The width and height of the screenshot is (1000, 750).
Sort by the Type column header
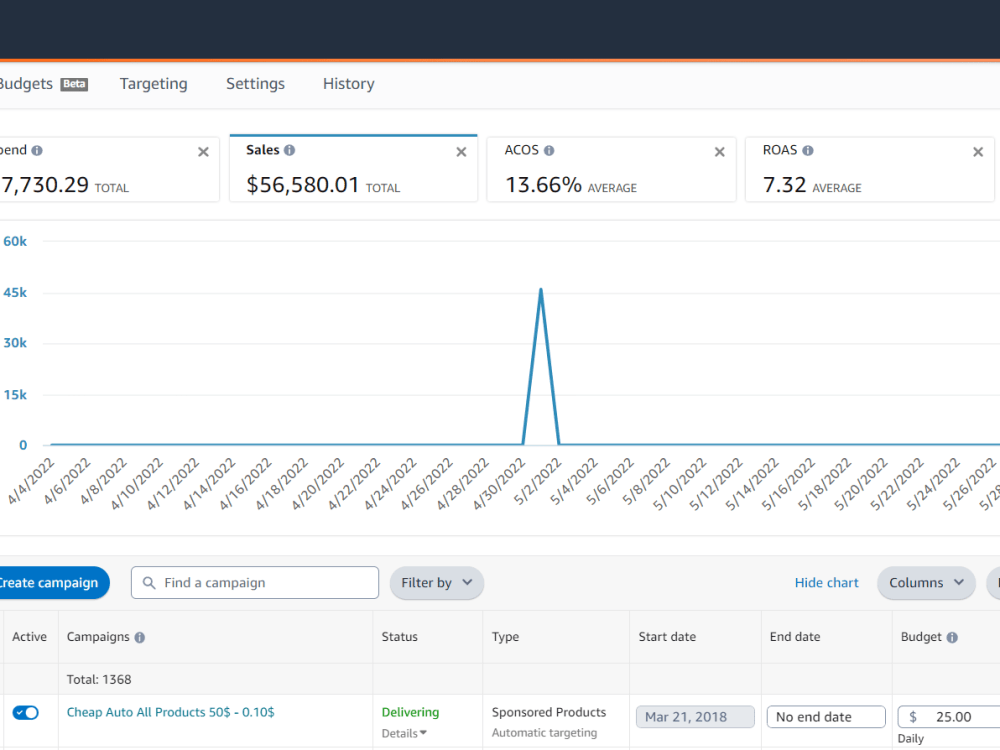pyautogui.click(x=505, y=637)
